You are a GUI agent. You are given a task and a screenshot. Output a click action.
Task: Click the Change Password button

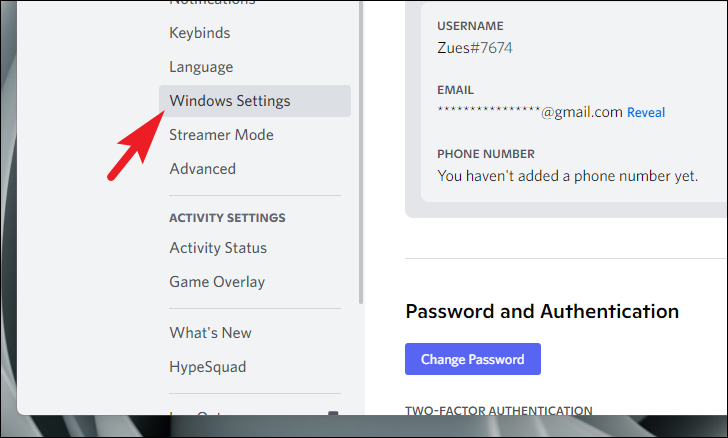tap(473, 359)
